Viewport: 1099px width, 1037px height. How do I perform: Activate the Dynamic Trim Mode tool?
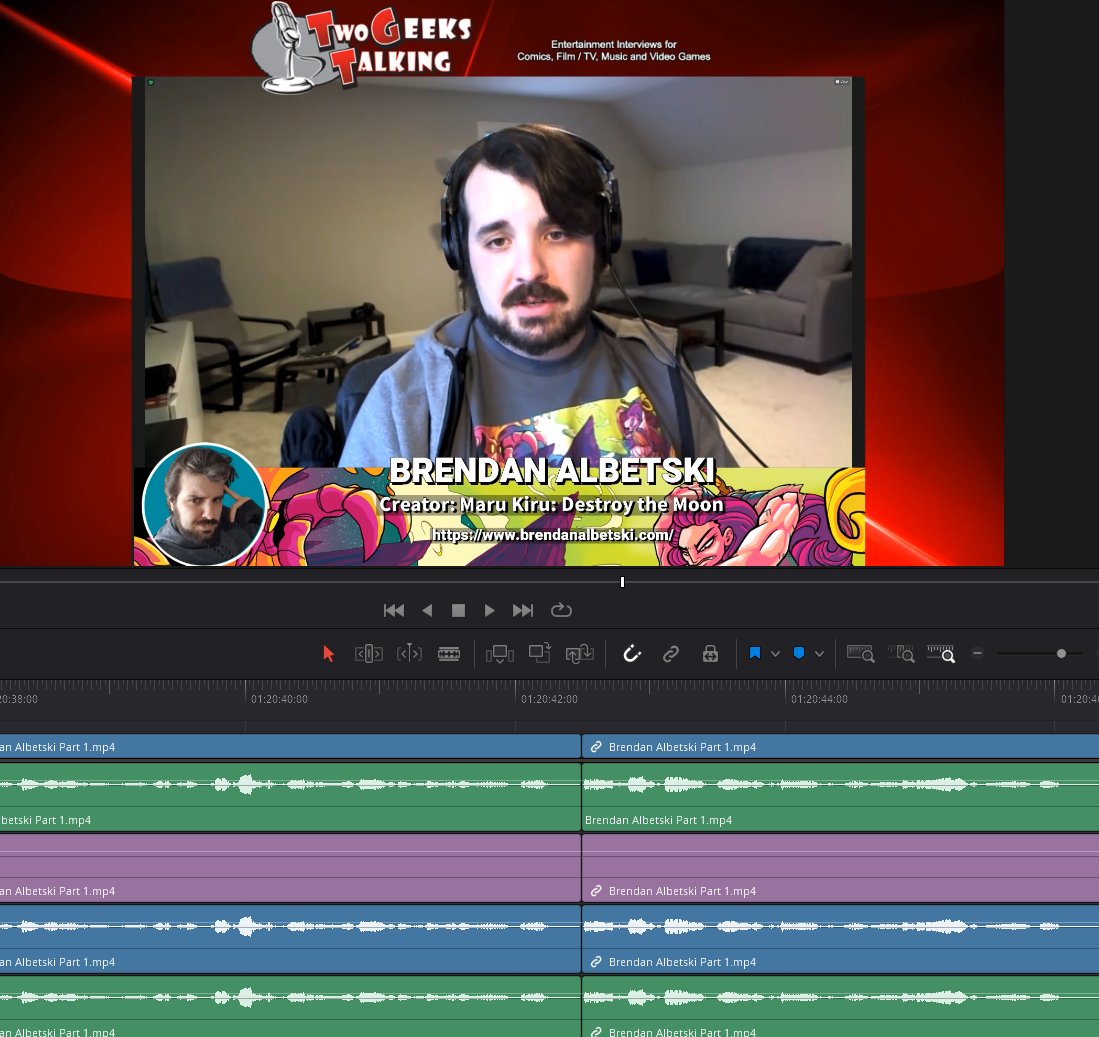(409, 654)
